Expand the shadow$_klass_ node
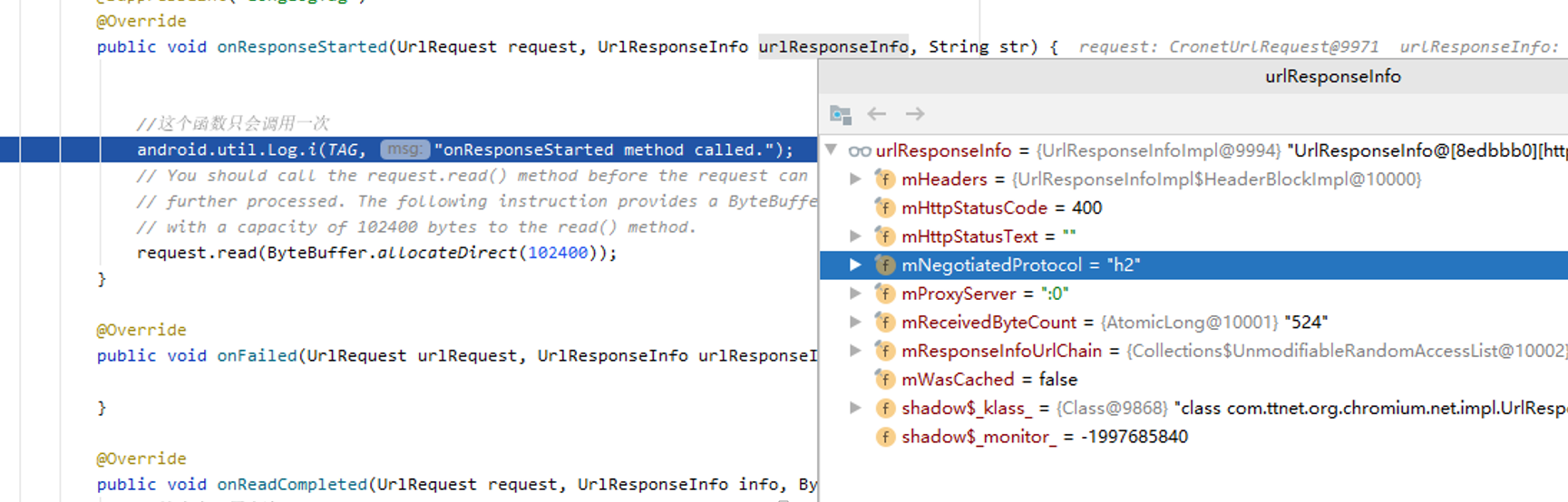Screen dimensions: 1568x502 click(855, 409)
